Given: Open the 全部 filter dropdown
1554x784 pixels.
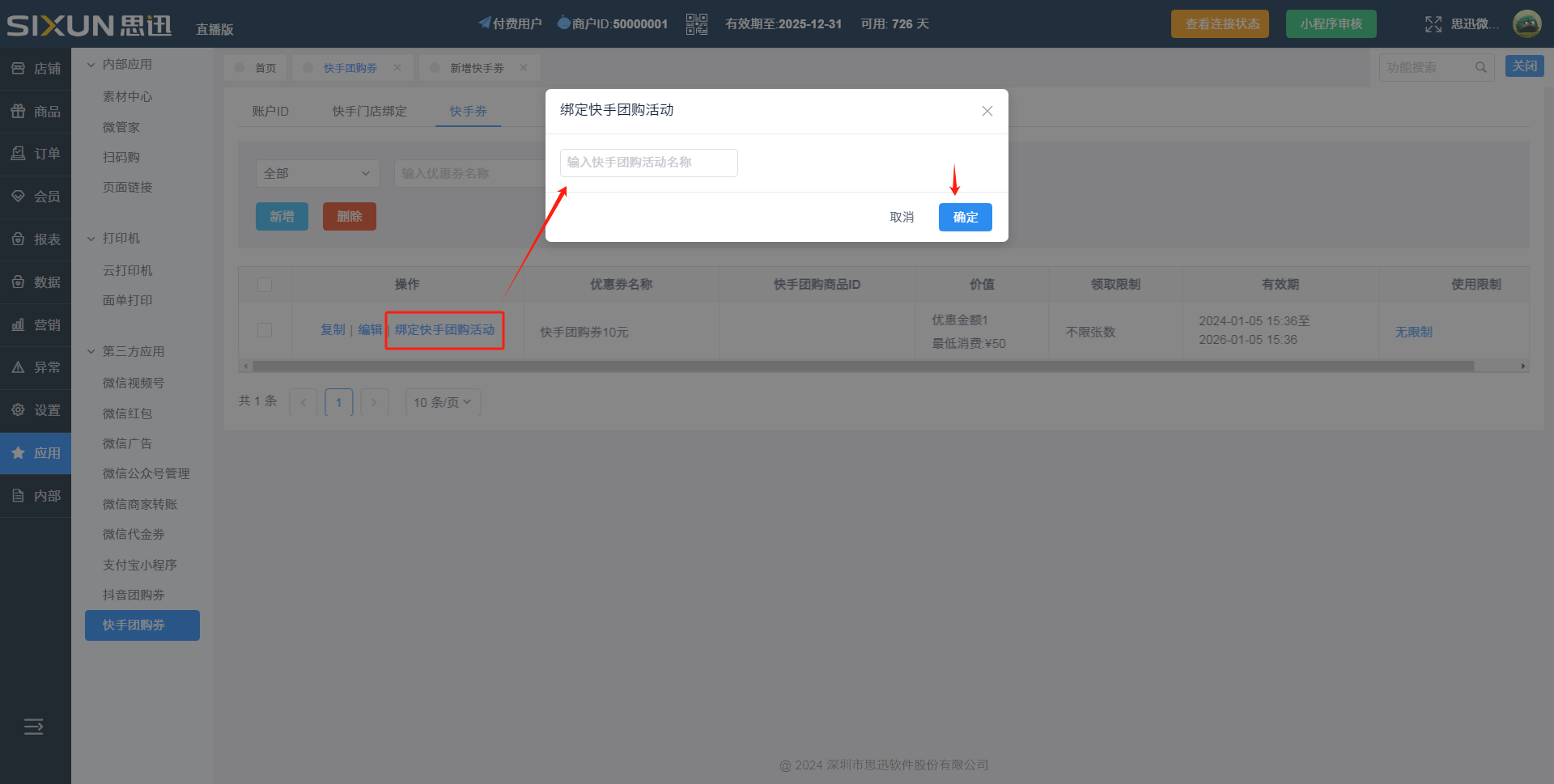Looking at the screenshot, I should (318, 173).
